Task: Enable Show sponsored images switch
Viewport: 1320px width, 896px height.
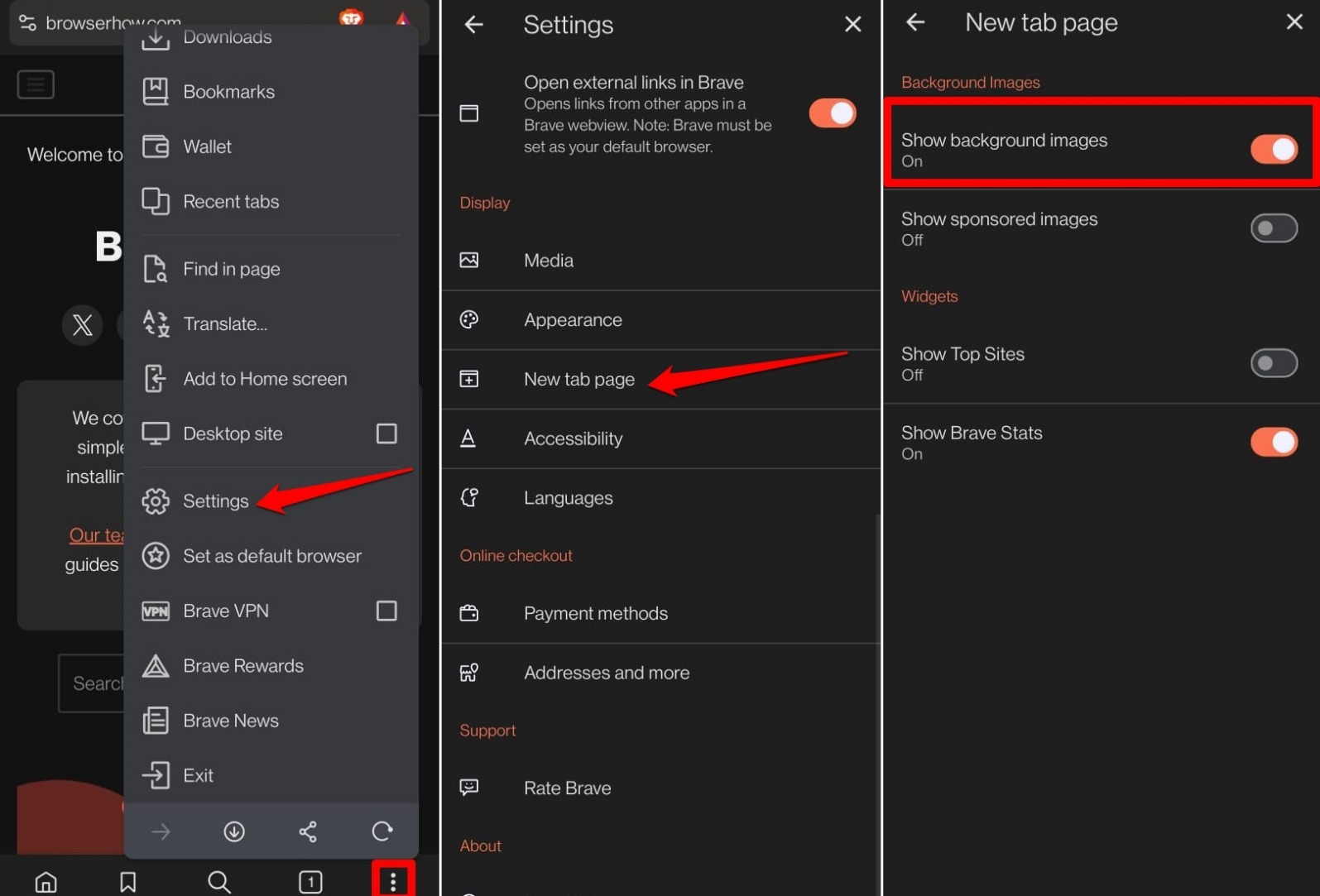Action: [1274, 228]
